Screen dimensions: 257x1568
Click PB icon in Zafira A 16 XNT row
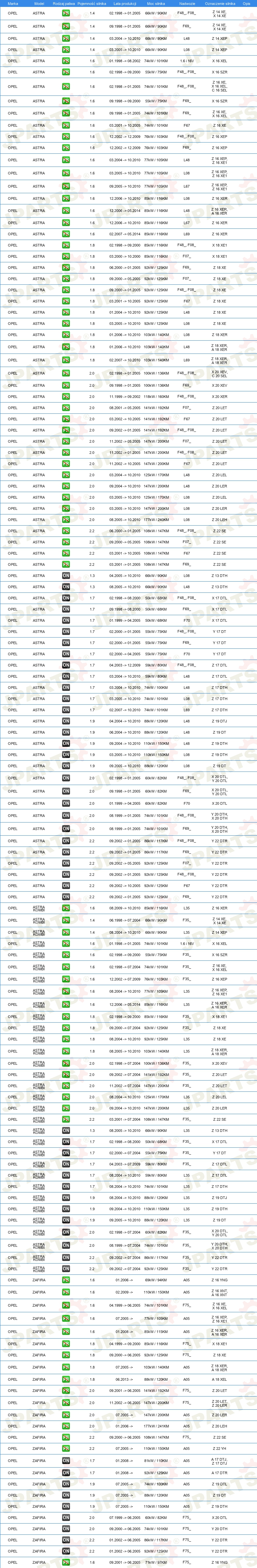(66, 1292)
